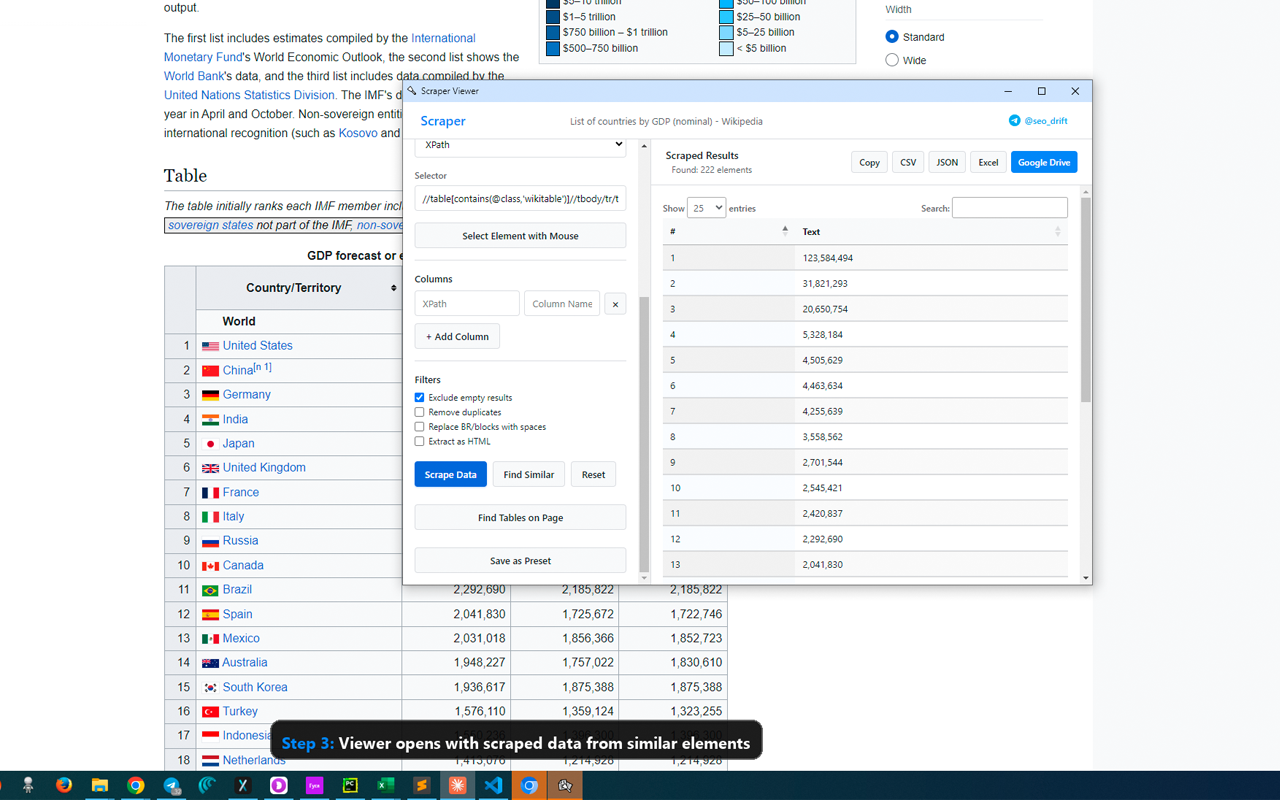Open Visual Studio Code in taskbar
This screenshot has height=800, width=1280.
(x=493, y=785)
